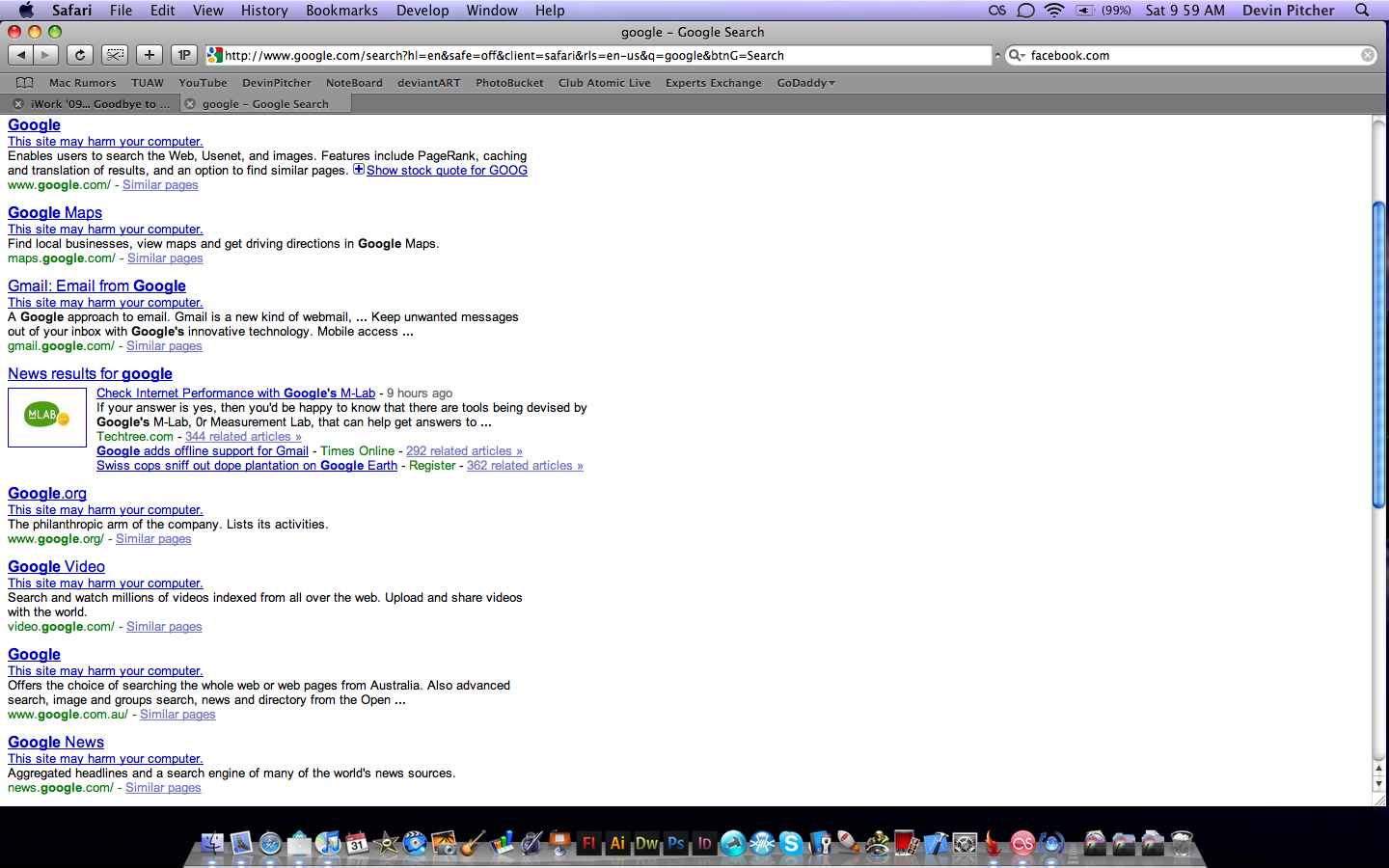Clear the facebook.com search field
The width and height of the screenshot is (1389, 868).
(1368, 55)
